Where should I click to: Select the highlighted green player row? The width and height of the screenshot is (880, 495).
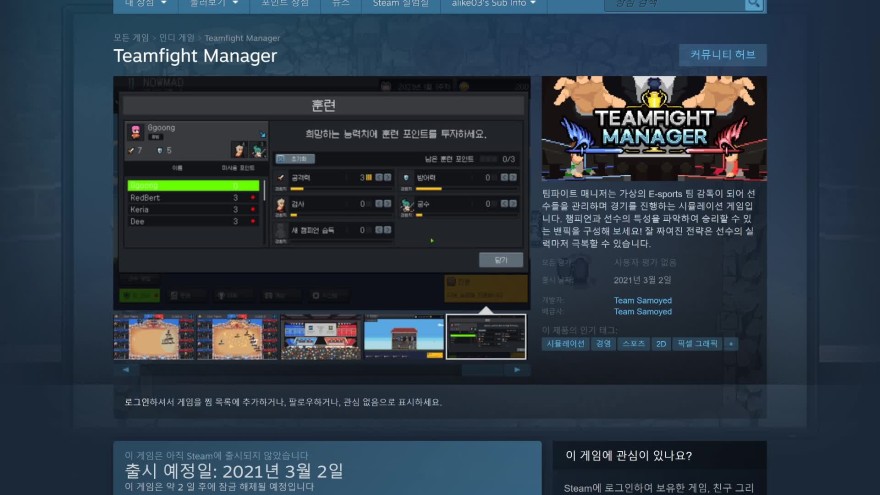tap(193, 185)
